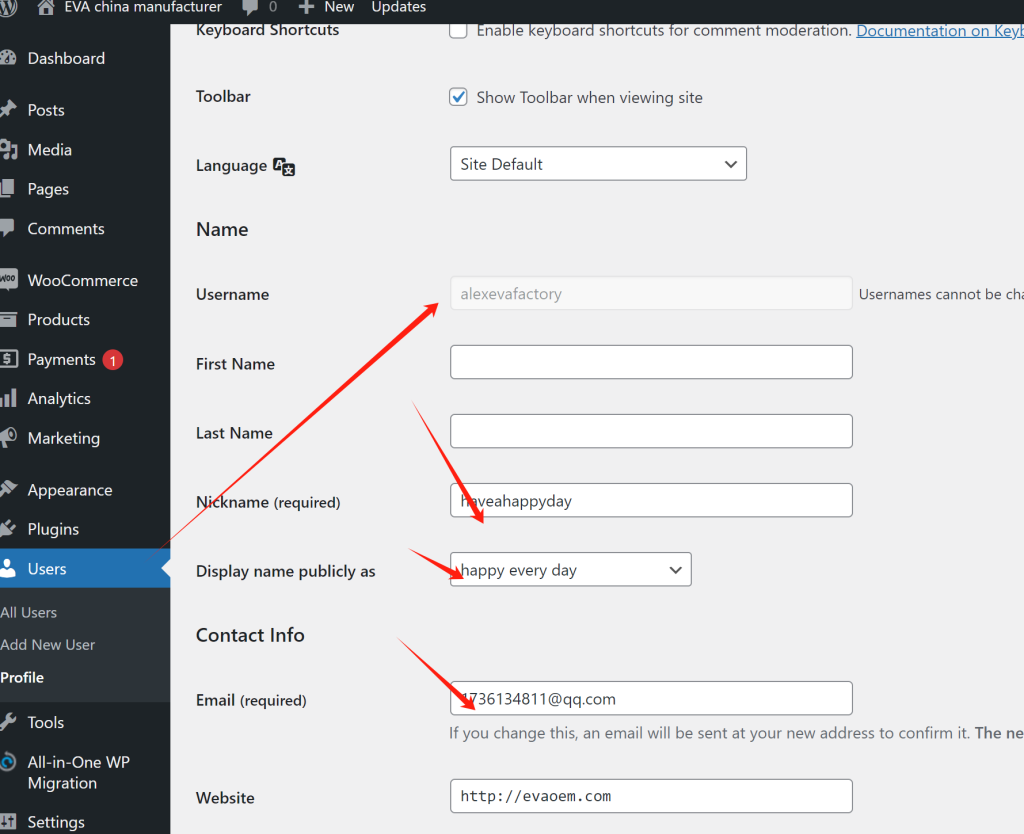
Task: Click the translation icon beside Language
Action: [x=284, y=167]
